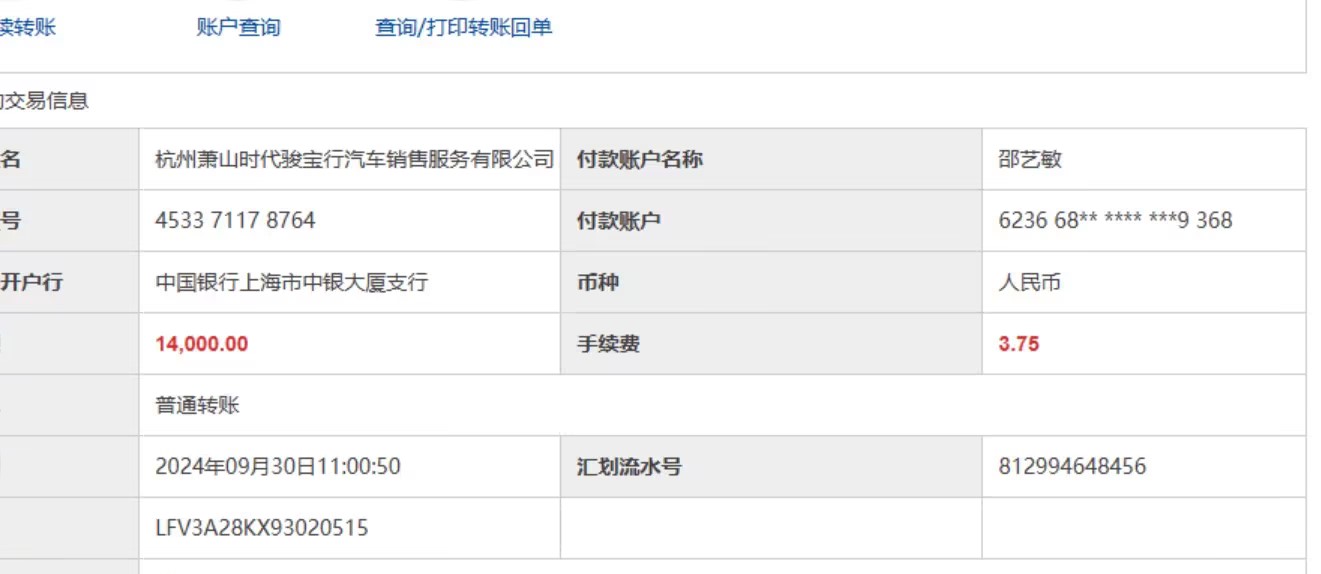Click the 付款账户 header cell
The image size is (1321, 574).
[x=771, y=220]
